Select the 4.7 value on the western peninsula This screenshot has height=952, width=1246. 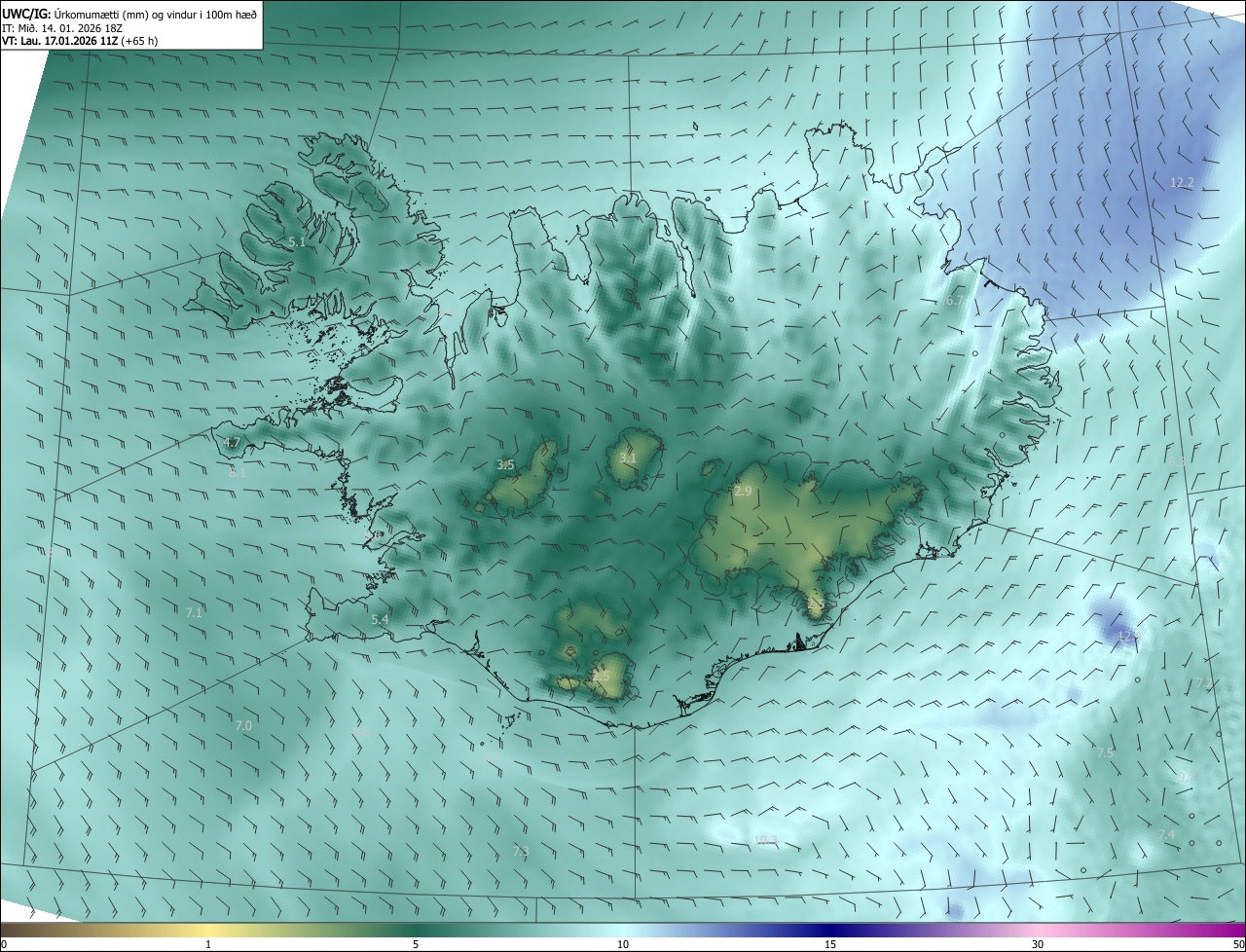[232, 442]
